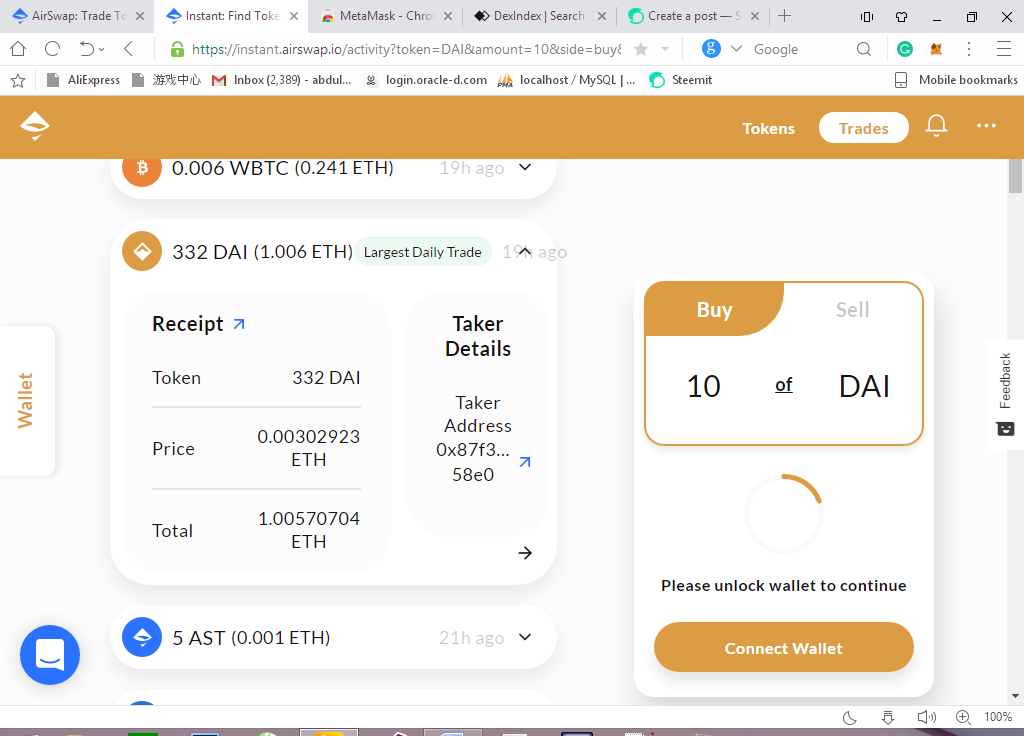
Task: Open a new browser tab
Action: click(784, 16)
